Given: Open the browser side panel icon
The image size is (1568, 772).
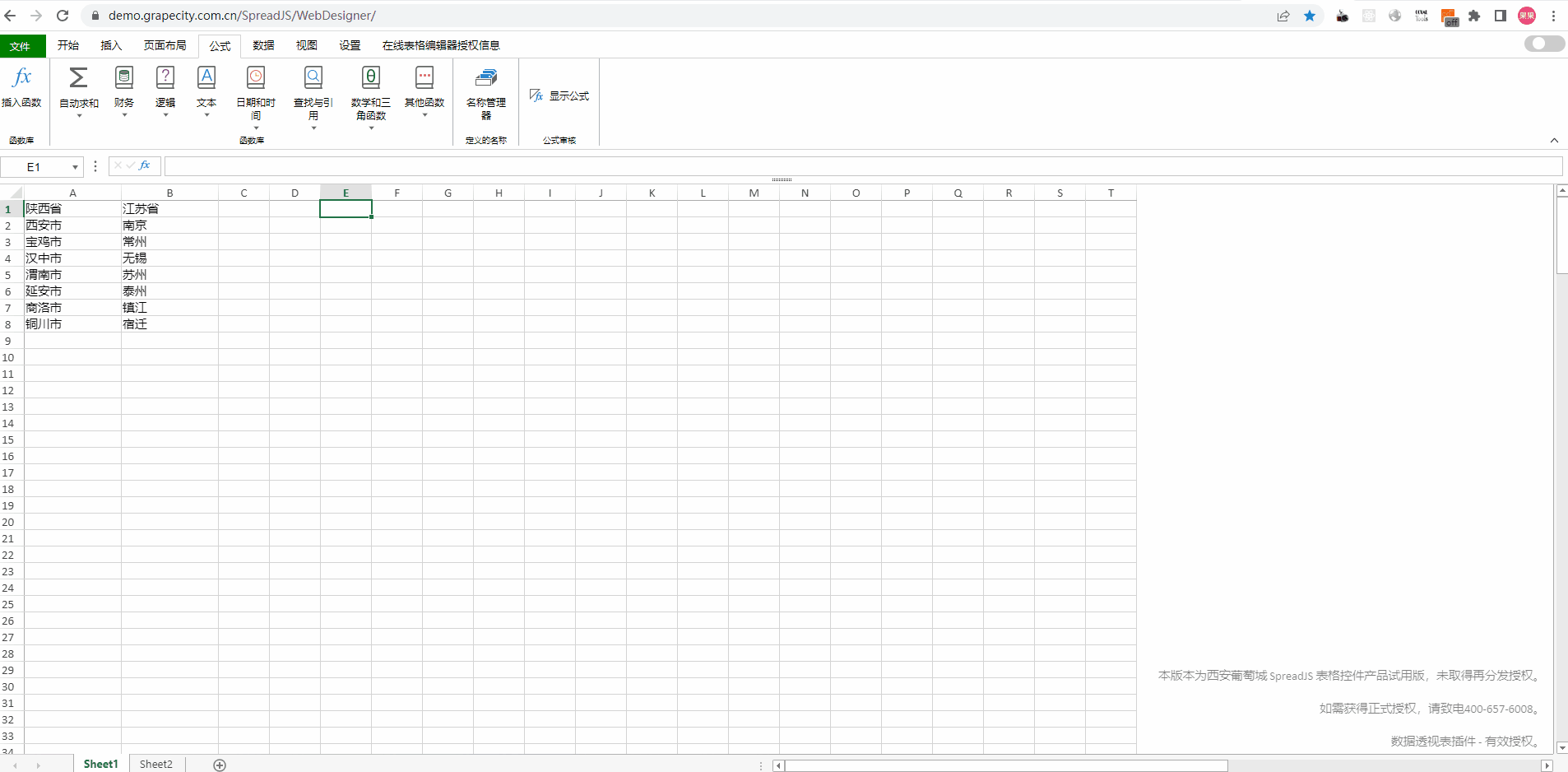Looking at the screenshot, I should [1501, 16].
